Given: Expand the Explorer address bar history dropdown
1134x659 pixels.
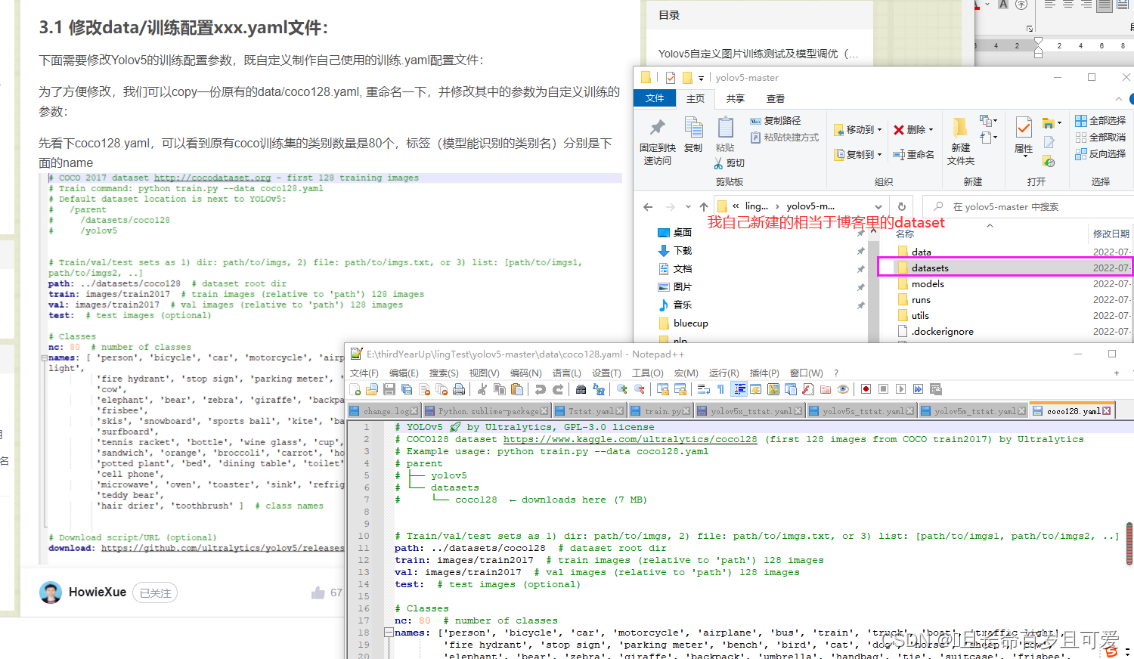Looking at the screenshot, I should tap(878, 207).
